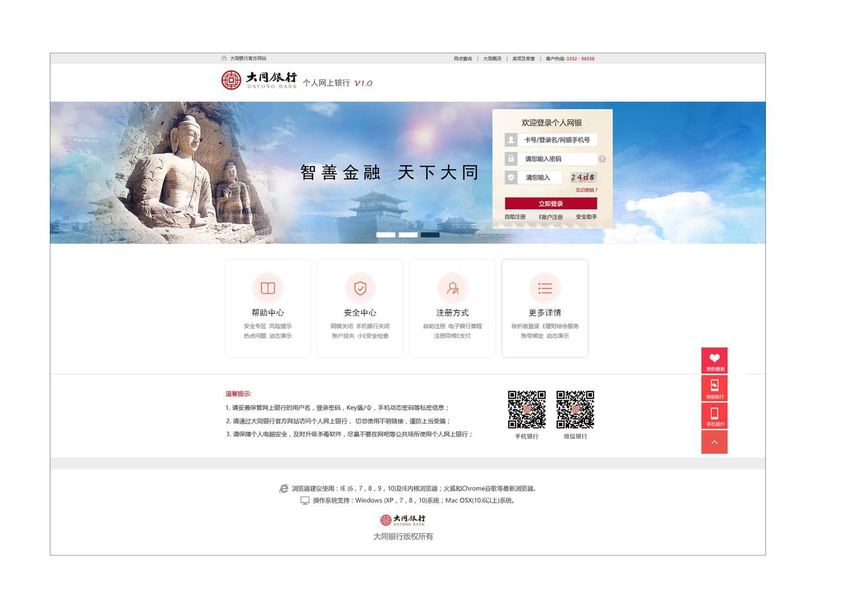Click the 大同银行版权所有 footer text

[403, 537]
